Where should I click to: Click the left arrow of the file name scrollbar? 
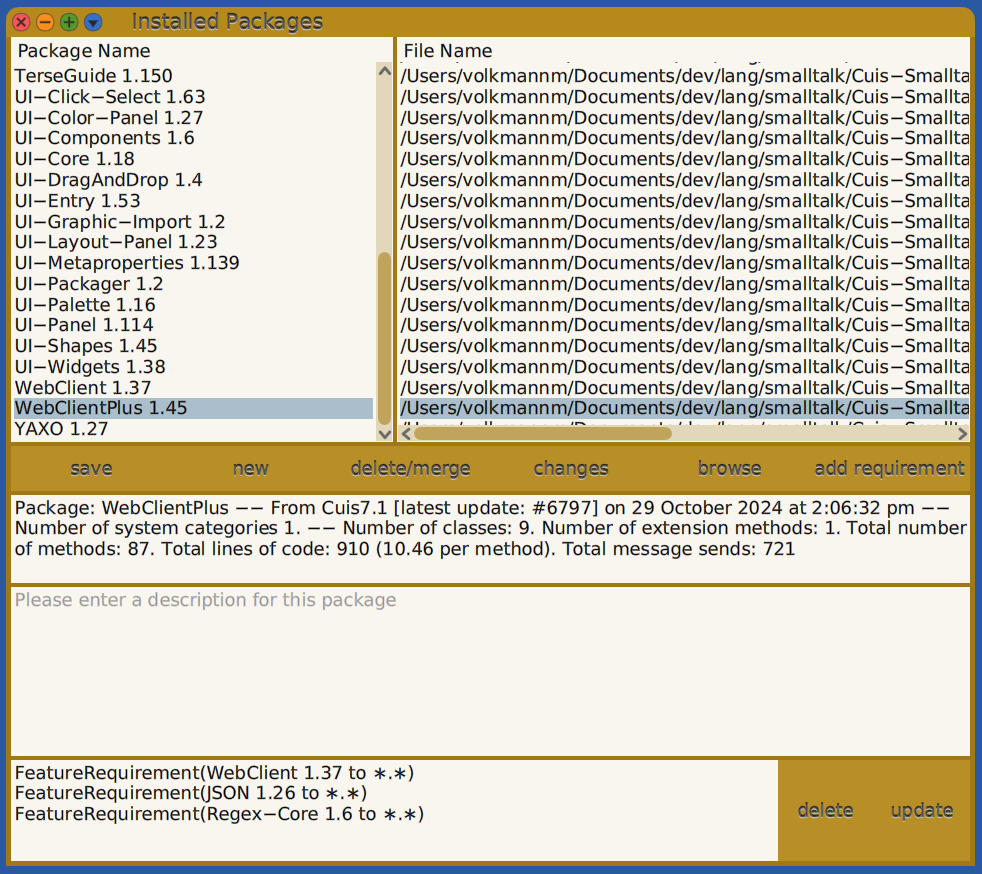(406, 434)
